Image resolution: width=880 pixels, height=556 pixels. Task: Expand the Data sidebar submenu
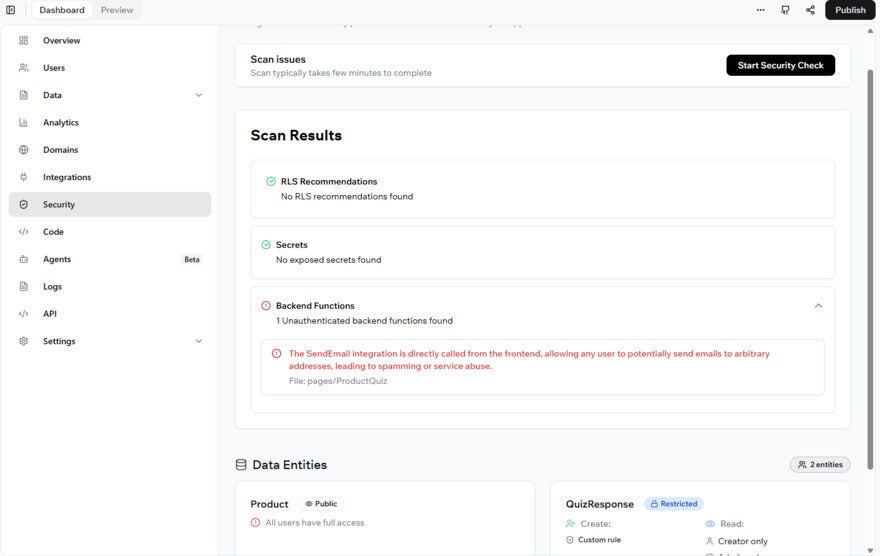[198, 96]
